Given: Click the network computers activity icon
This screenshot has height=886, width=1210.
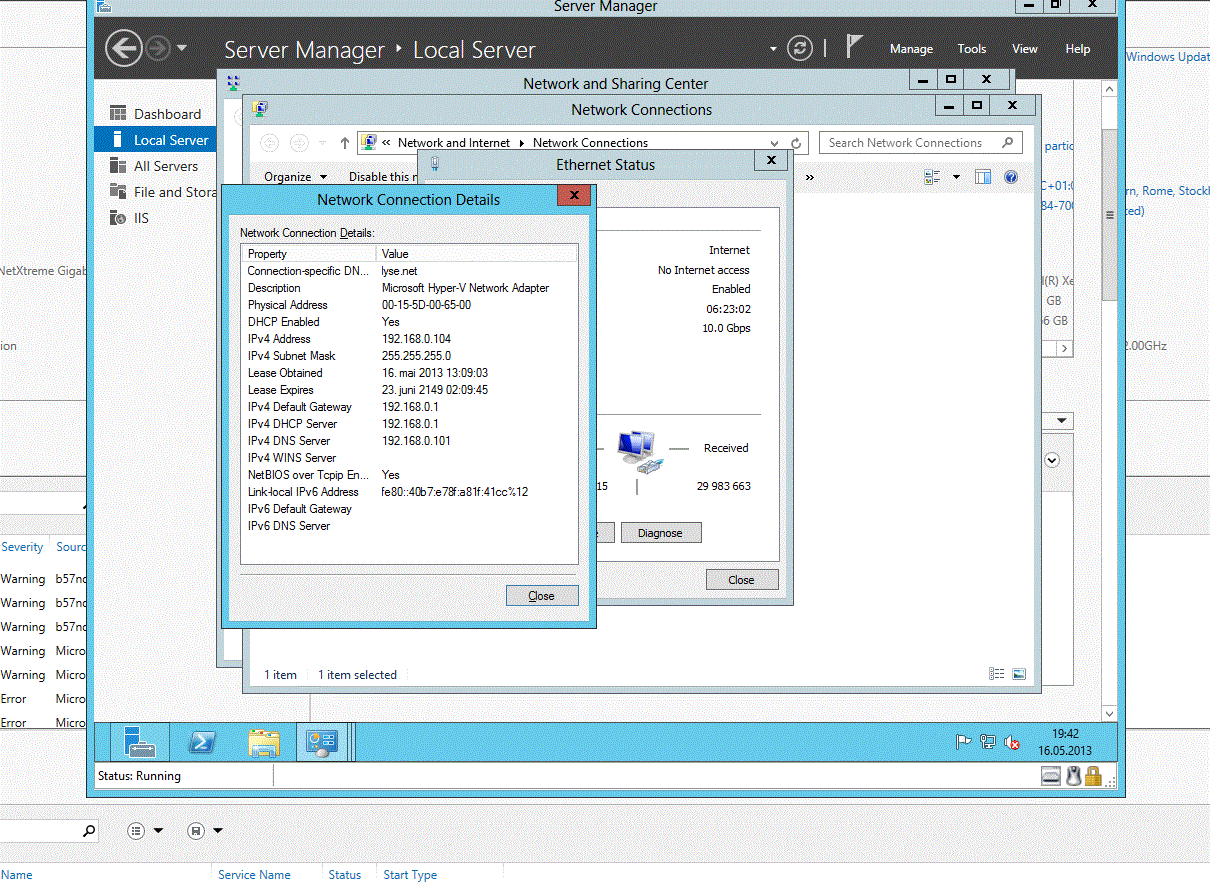Looking at the screenshot, I should 639,451.
